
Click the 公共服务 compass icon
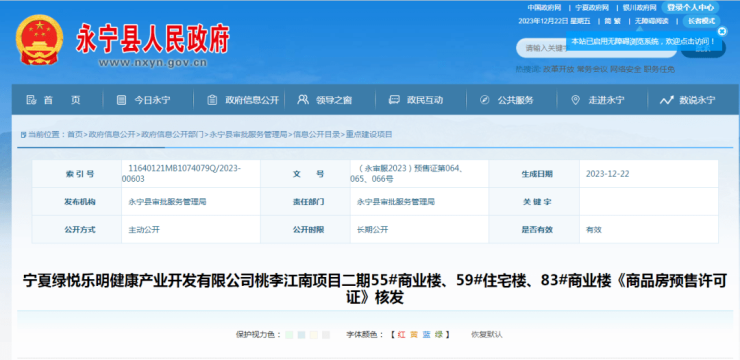[x=484, y=100]
